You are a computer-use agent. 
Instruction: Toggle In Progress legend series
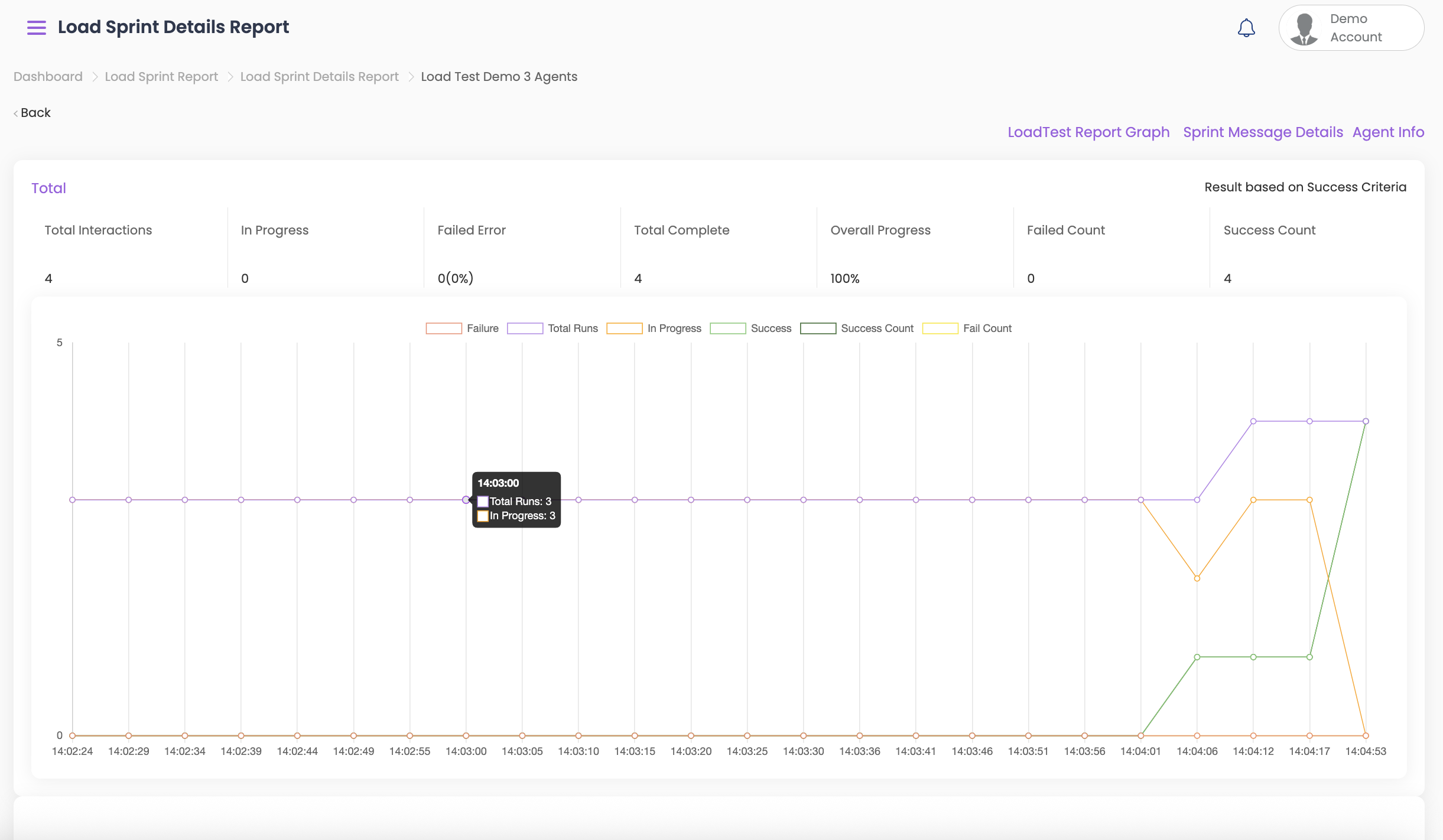coord(625,328)
